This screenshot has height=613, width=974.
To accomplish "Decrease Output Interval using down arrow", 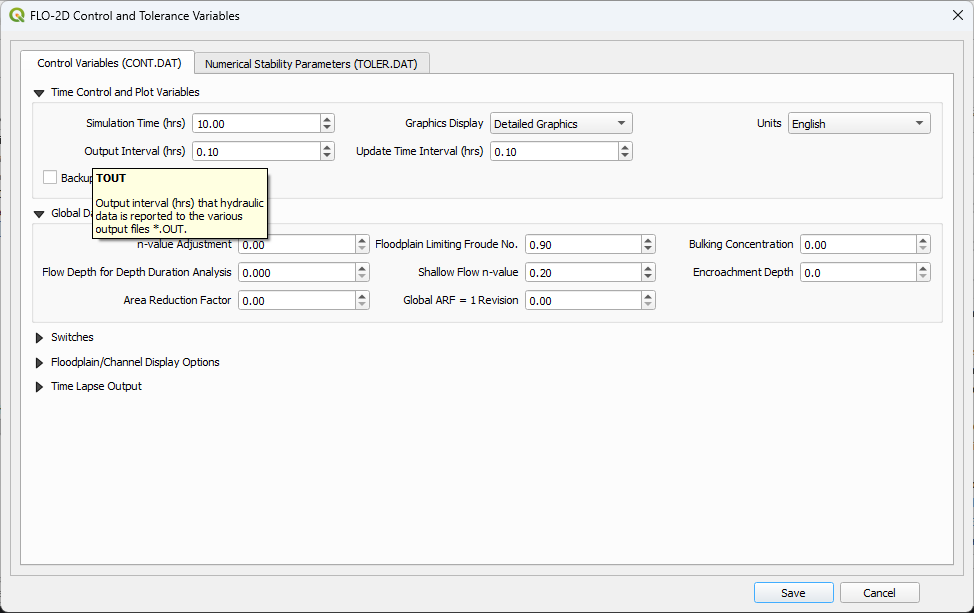I will coord(327,156).
